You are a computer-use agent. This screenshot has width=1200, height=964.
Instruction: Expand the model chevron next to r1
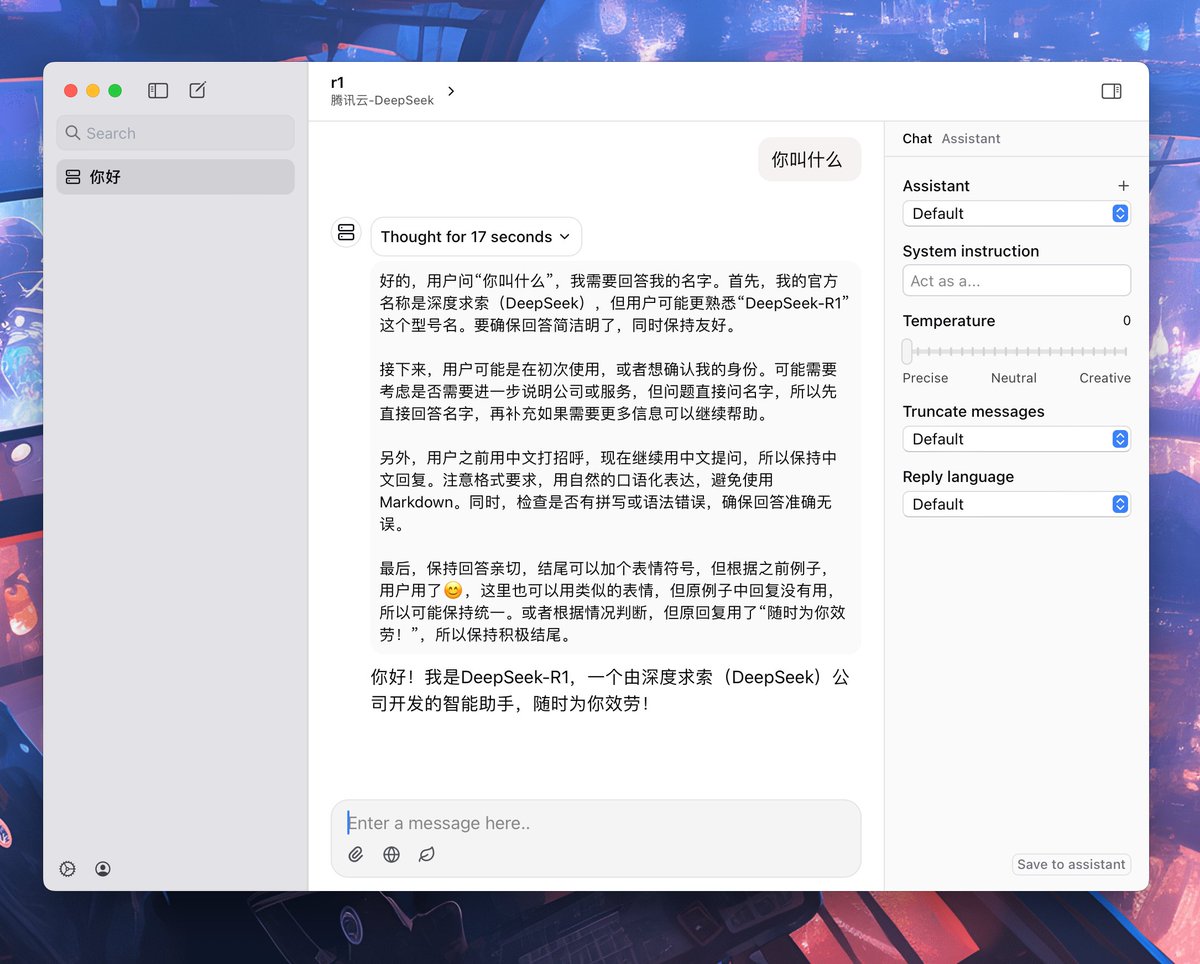pos(451,91)
